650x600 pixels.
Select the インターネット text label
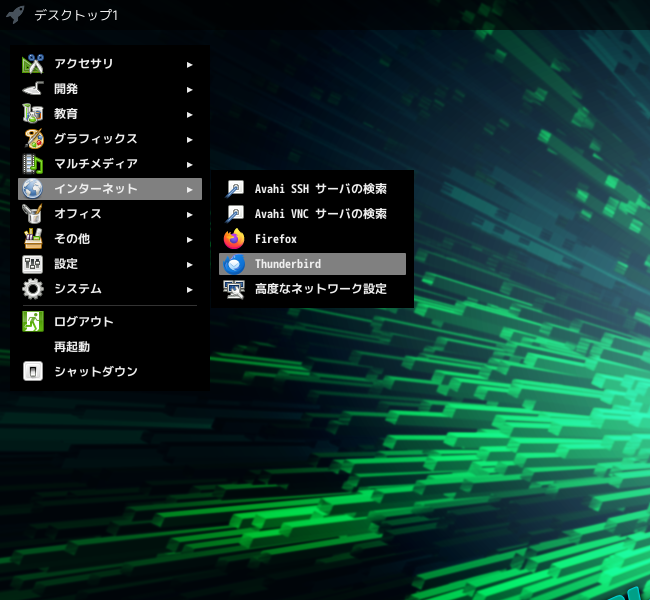96,189
